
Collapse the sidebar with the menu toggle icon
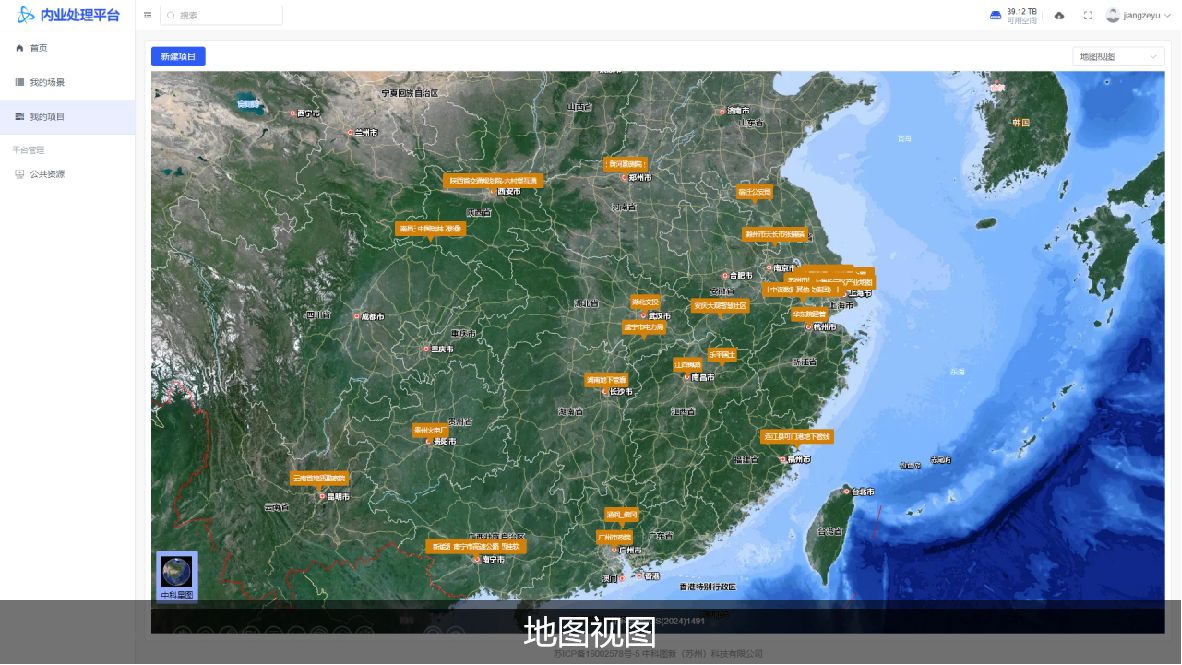[148, 15]
